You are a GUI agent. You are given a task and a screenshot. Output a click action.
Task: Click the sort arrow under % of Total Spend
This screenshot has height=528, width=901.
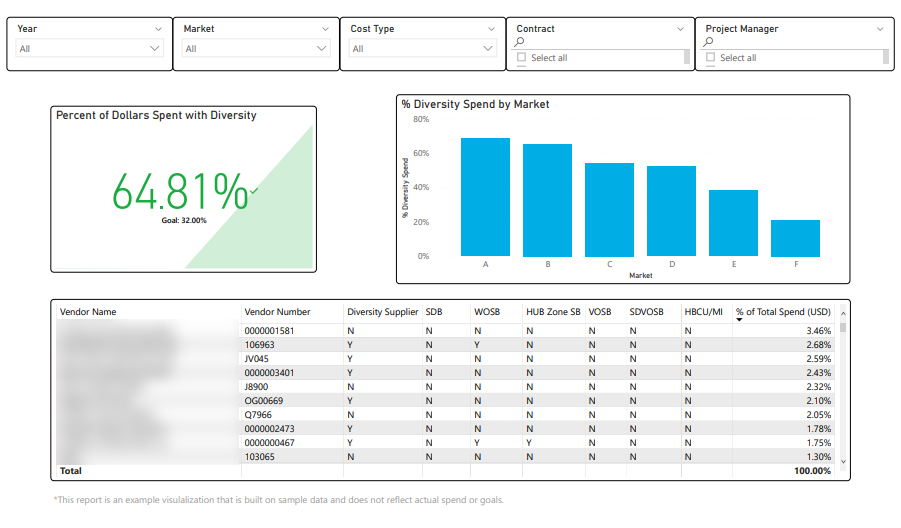click(739, 320)
